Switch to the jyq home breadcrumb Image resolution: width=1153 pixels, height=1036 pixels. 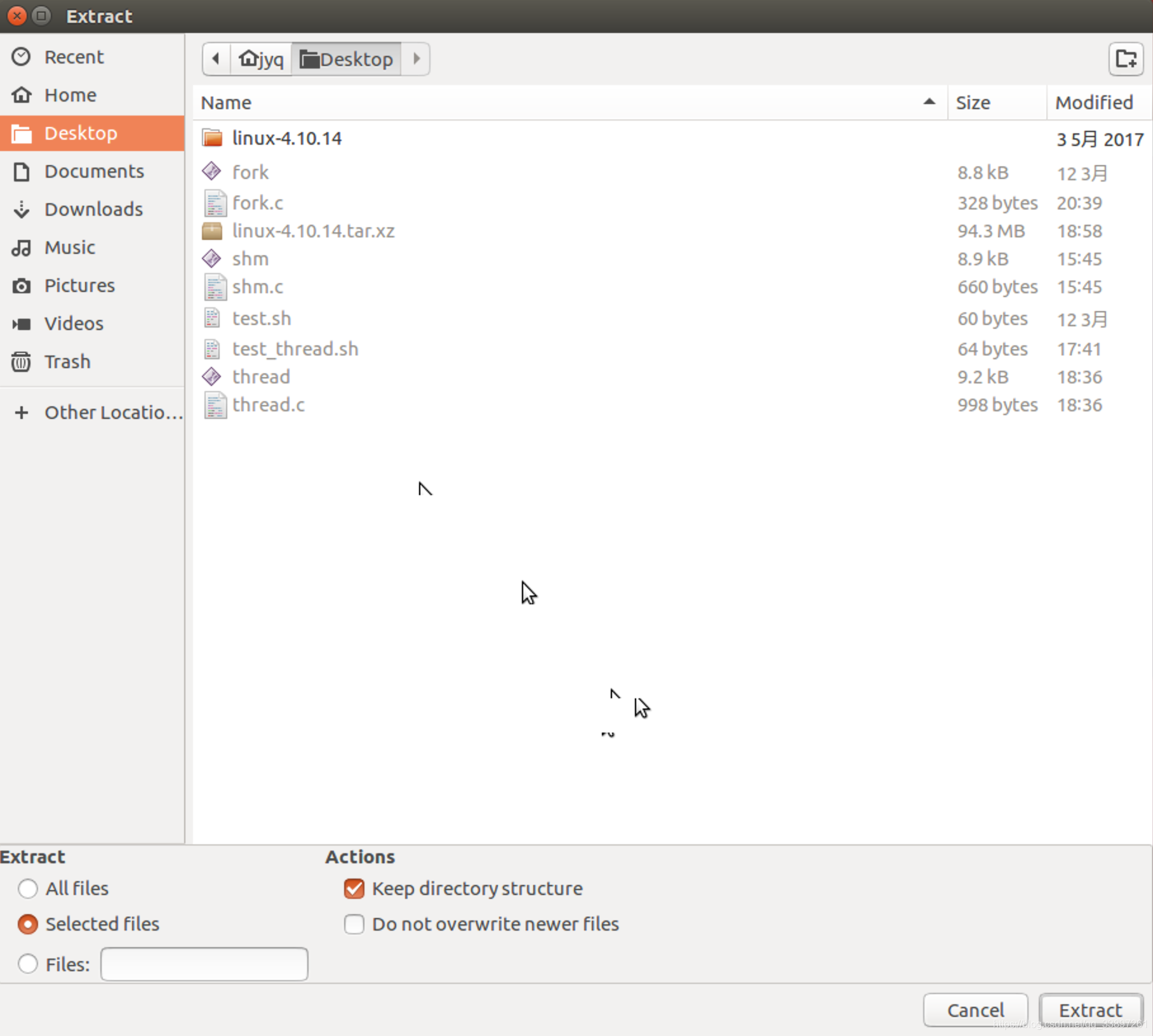coord(260,58)
